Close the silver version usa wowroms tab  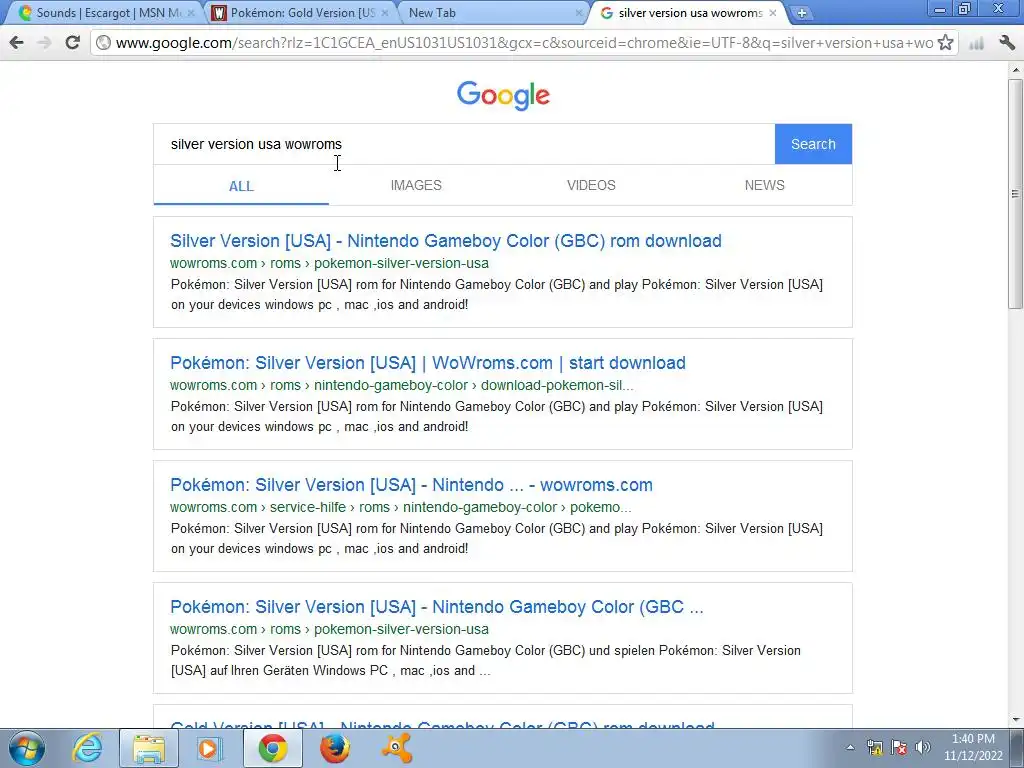[x=773, y=13]
